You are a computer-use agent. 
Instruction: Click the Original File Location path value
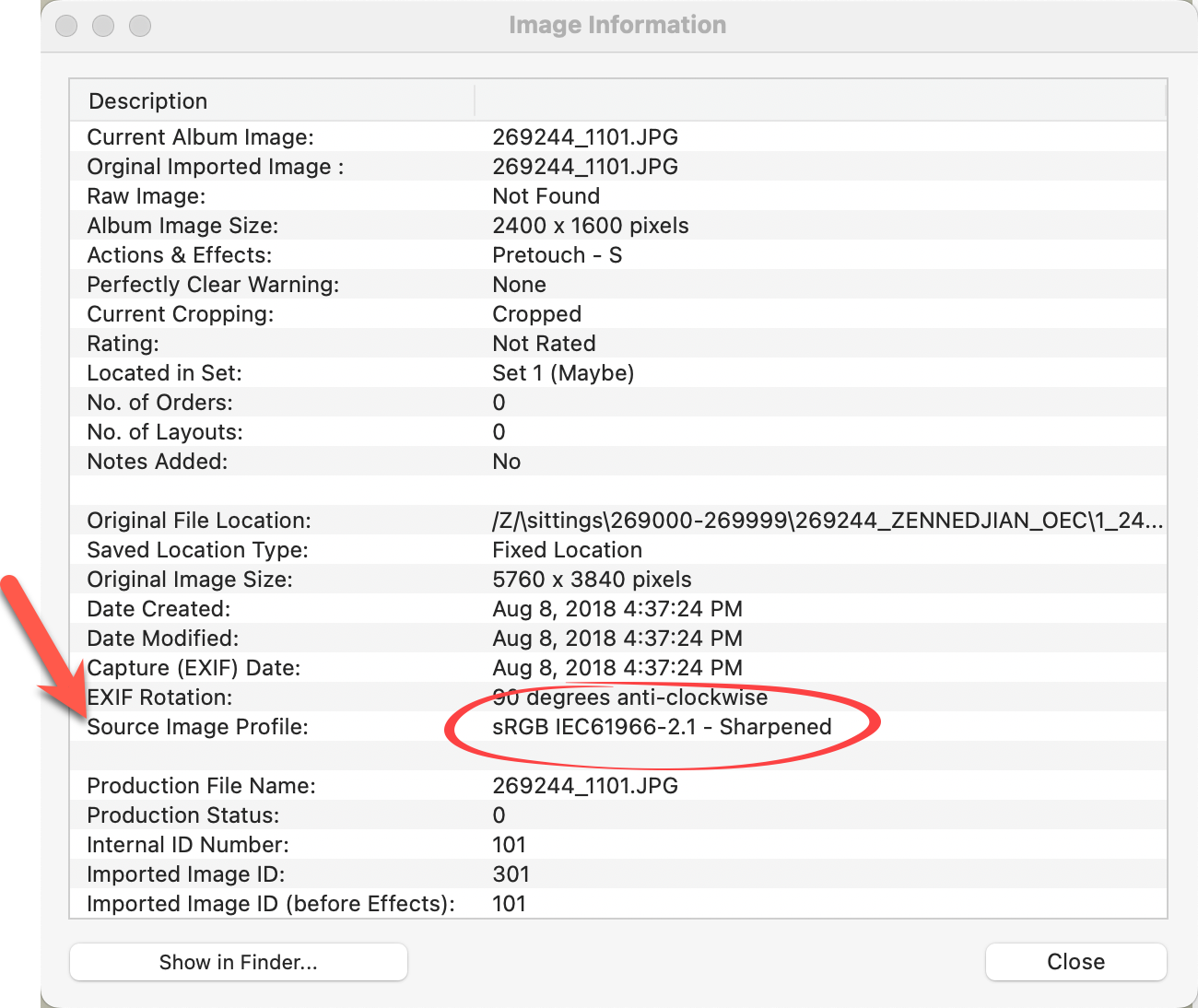point(827,521)
